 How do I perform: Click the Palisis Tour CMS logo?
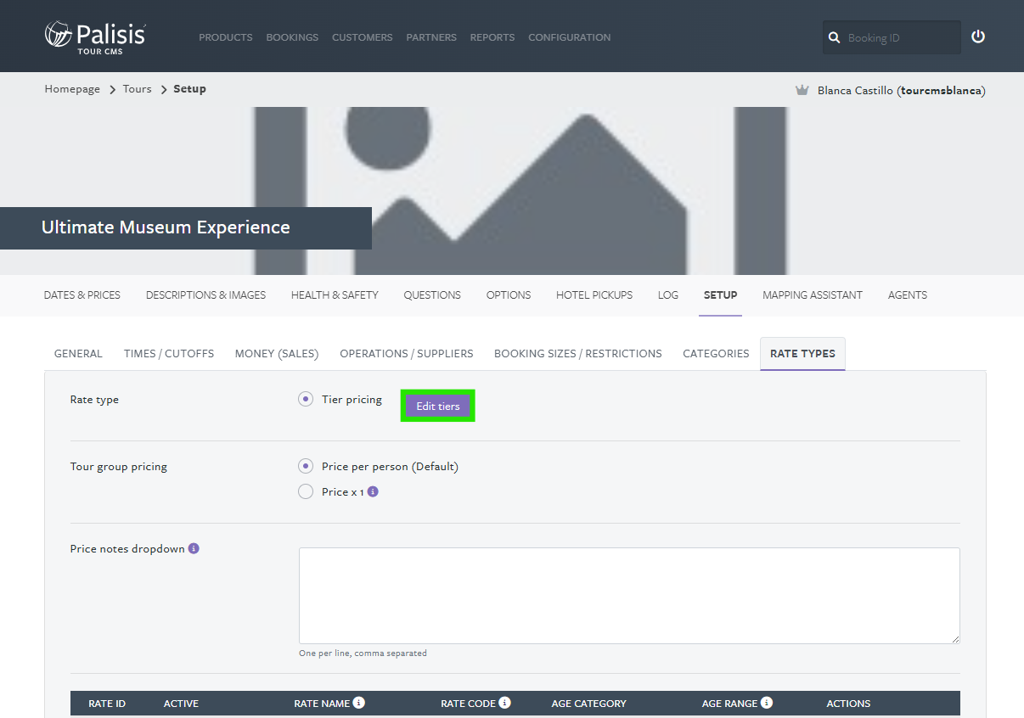point(95,37)
